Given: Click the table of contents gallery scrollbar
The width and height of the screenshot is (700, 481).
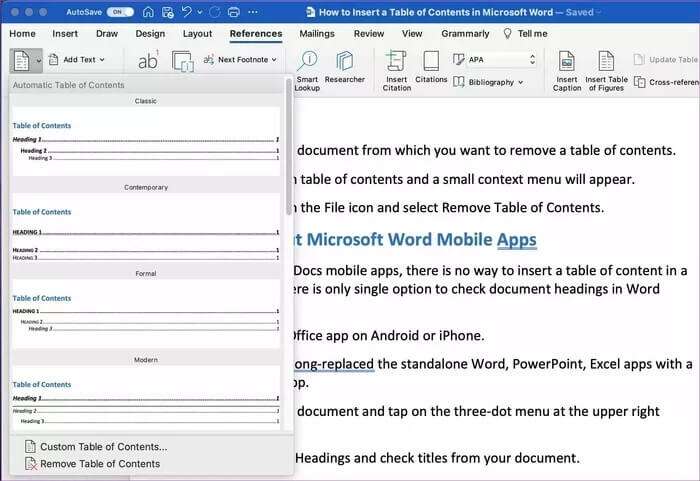Looking at the screenshot, I should (x=289, y=147).
